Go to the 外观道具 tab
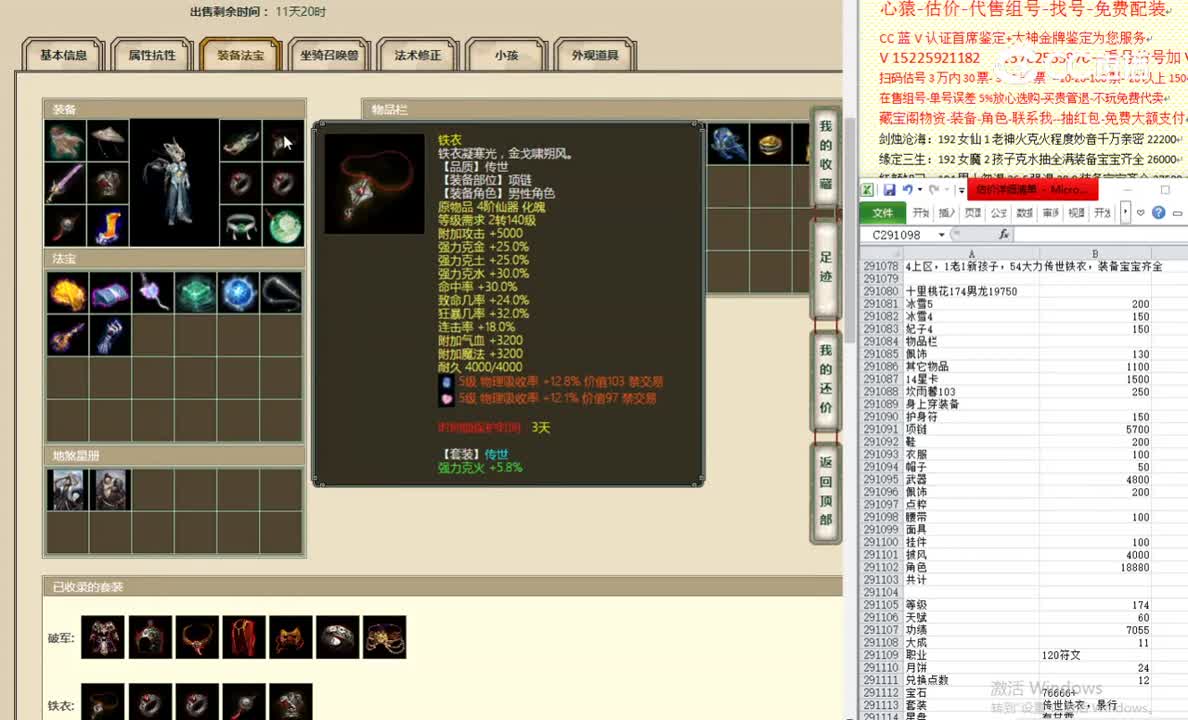The image size is (1188, 720). click(x=595, y=55)
